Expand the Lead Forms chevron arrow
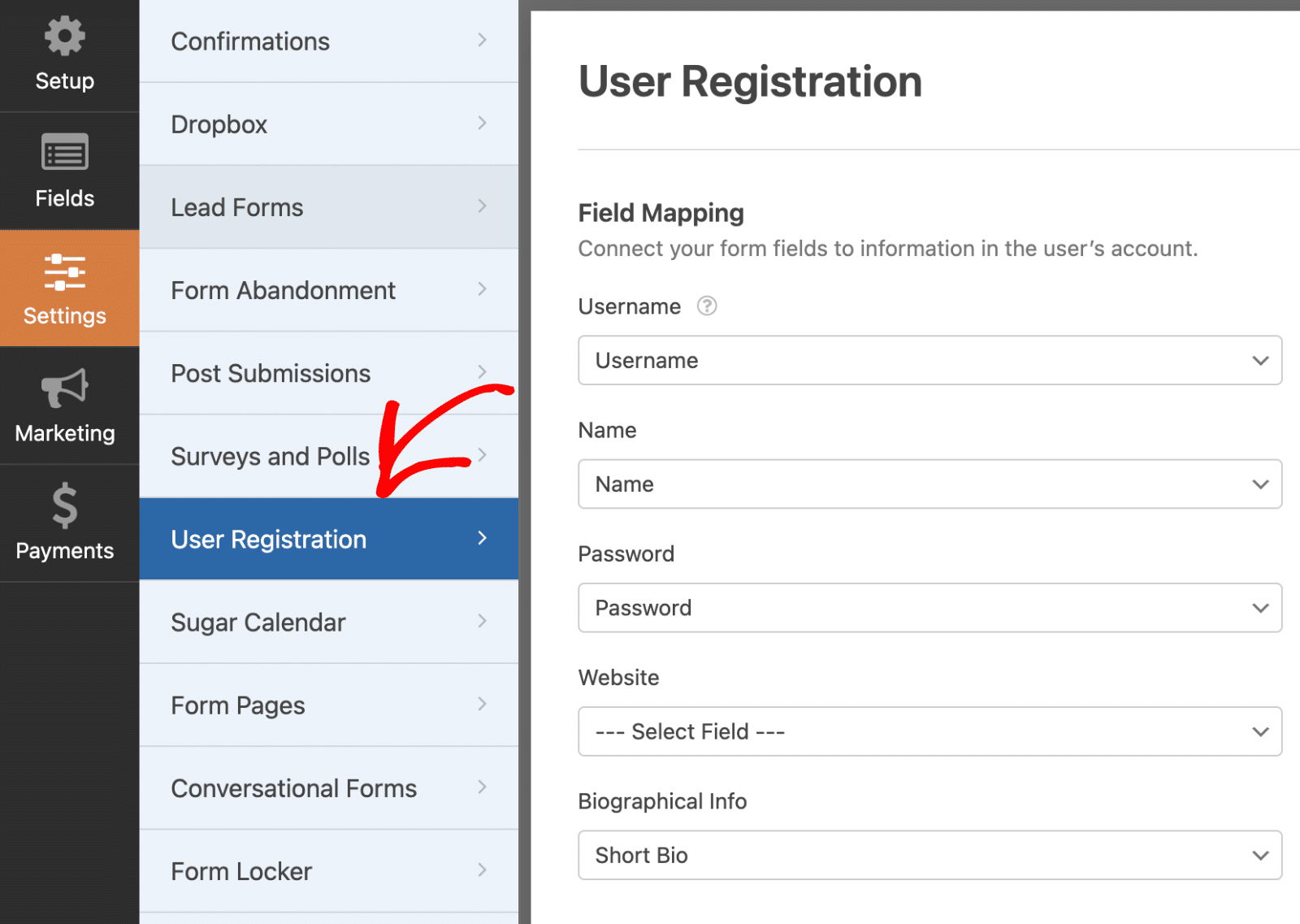Screen dimensions: 1300x924 tap(483, 206)
